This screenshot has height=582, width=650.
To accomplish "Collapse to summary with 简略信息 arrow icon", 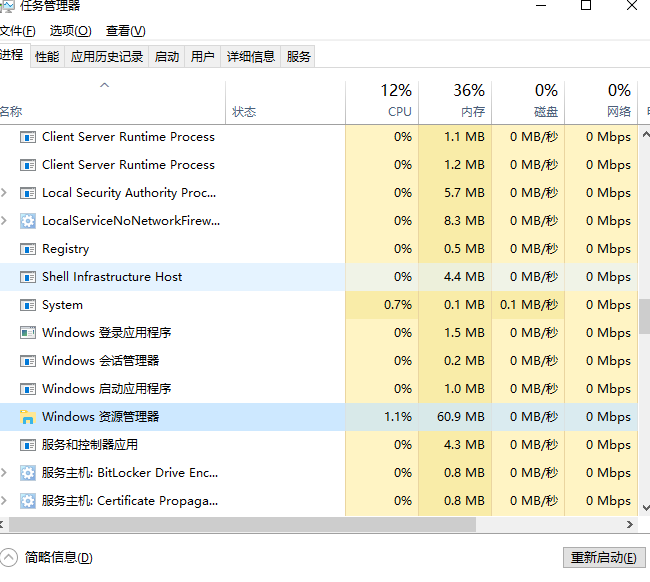I will point(8,558).
